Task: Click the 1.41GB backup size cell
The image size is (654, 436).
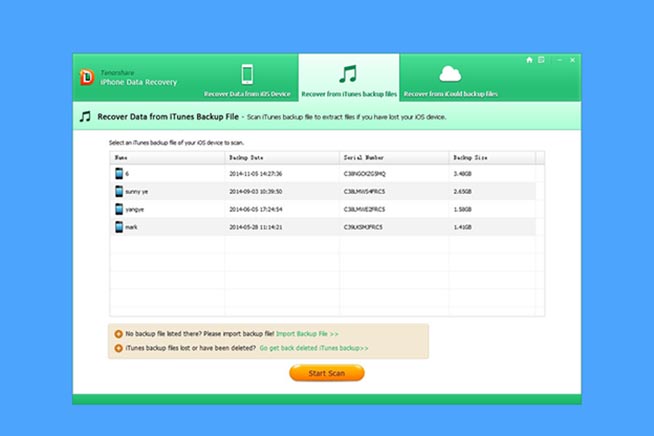Action: click(462, 227)
